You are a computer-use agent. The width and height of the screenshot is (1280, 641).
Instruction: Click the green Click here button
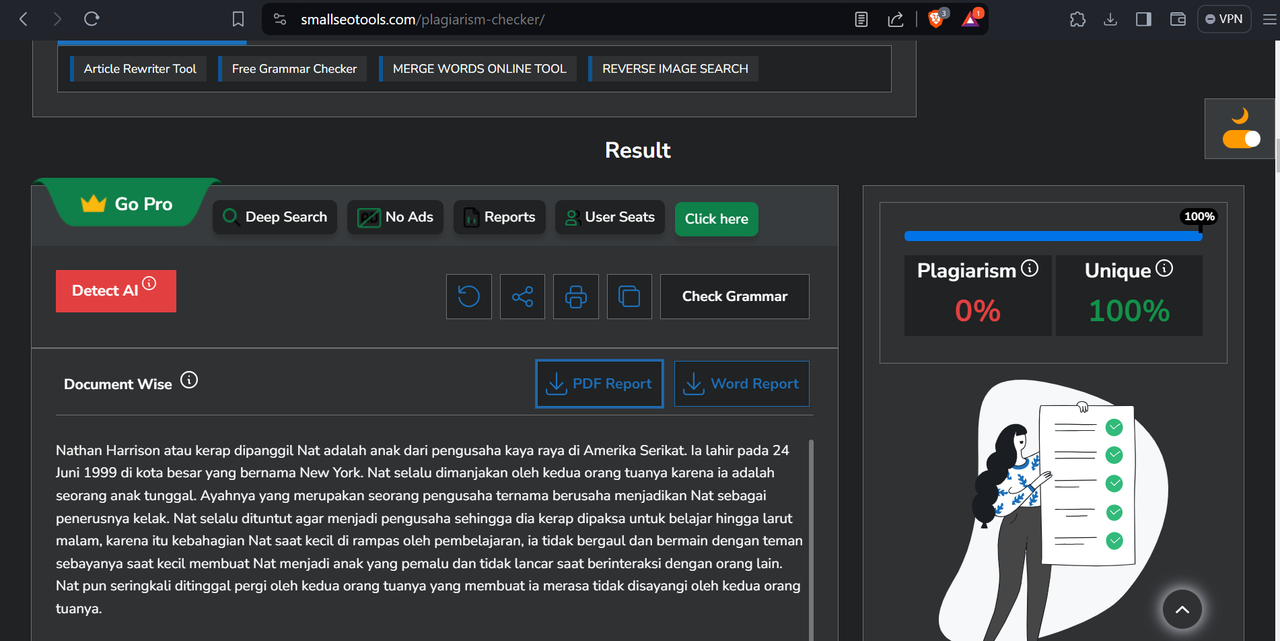click(x=716, y=219)
